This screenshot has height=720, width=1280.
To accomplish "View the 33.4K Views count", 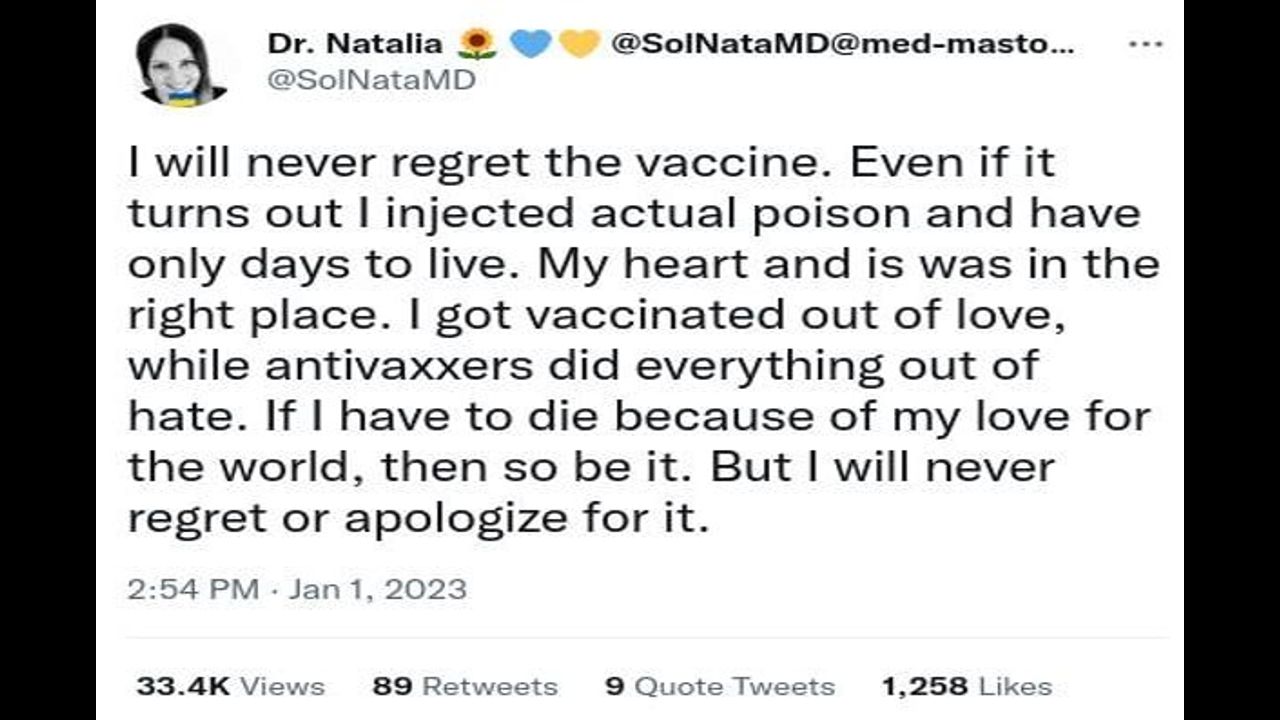I will click(x=230, y=686).
